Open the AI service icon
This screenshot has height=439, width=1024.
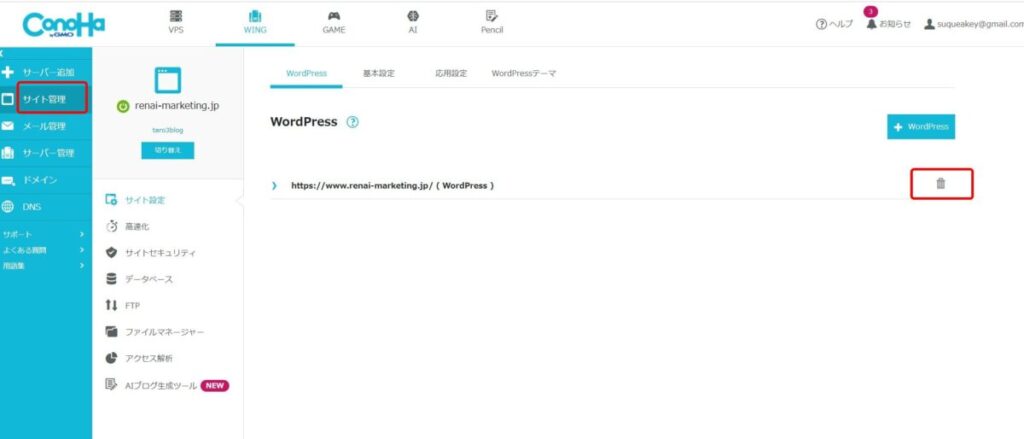point(412,22)
